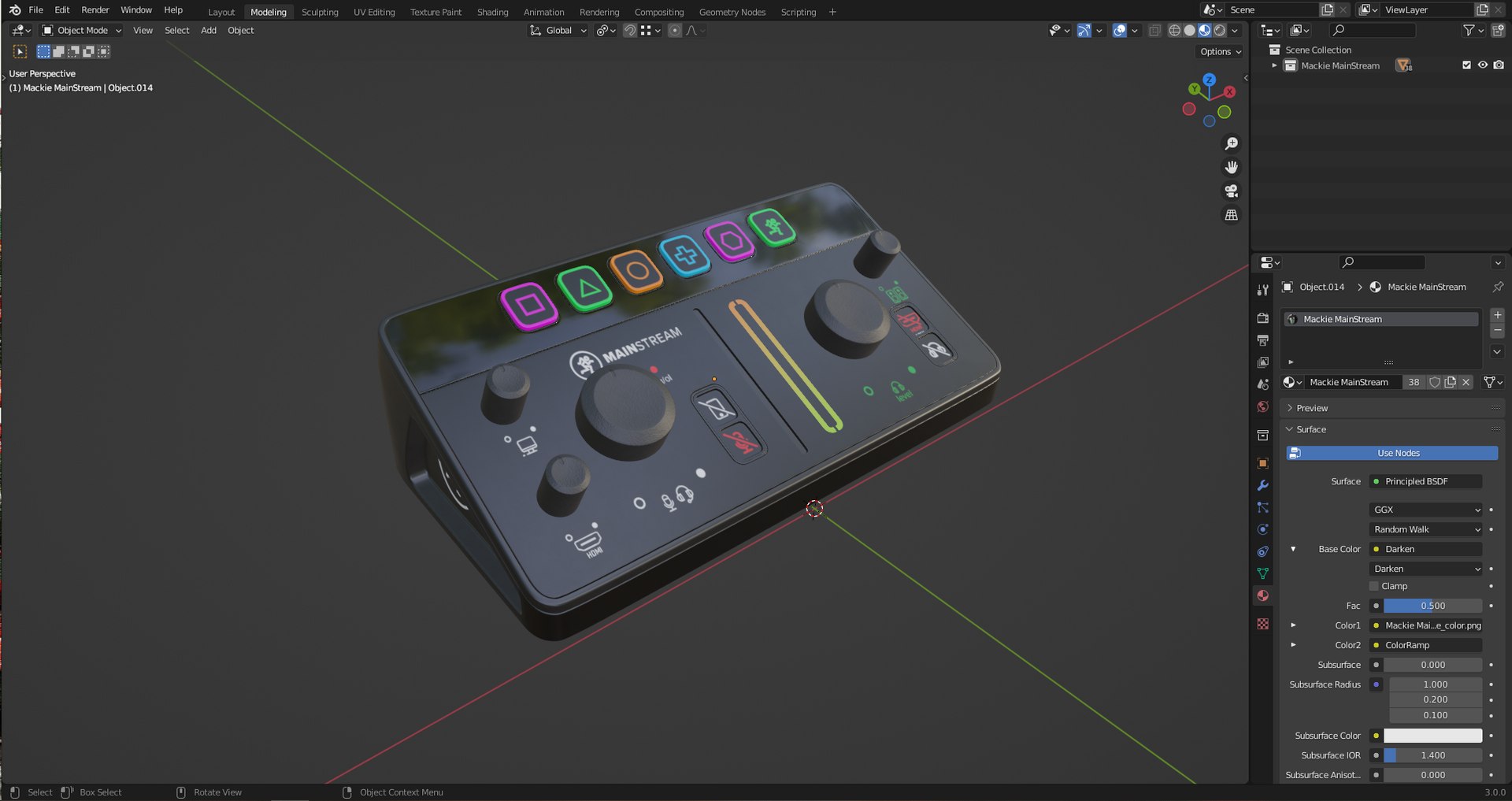Open the Tool properties tab

click(x=1262, y=290)
